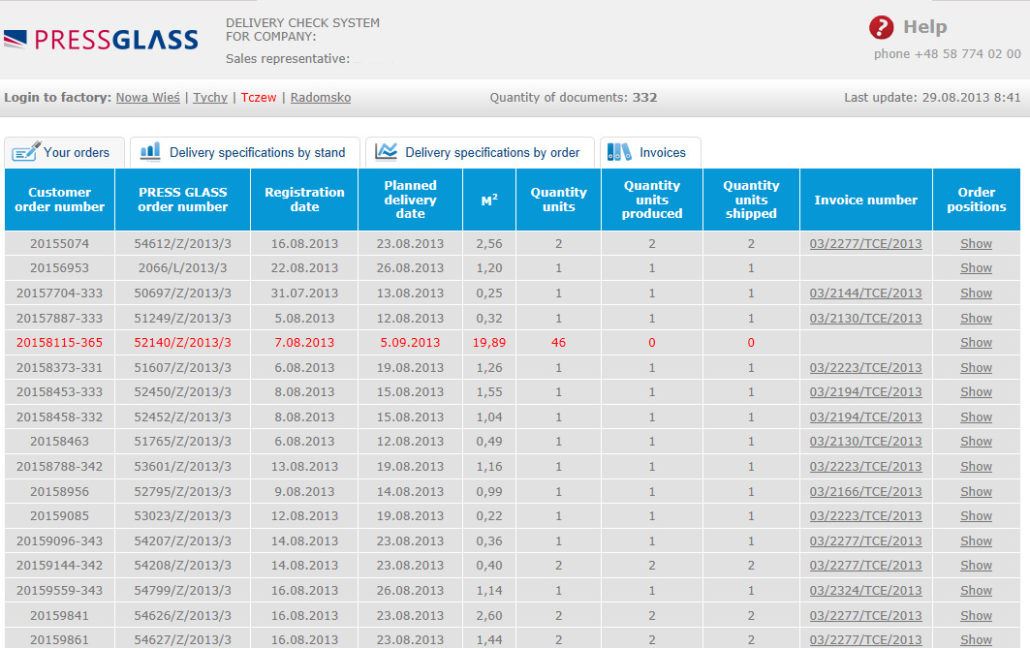Open invoice 03/2277/TCE/2013 for order 20159144-342
Image resolution: width=1030 pixels, height=648 pixels.
(866, 565)
